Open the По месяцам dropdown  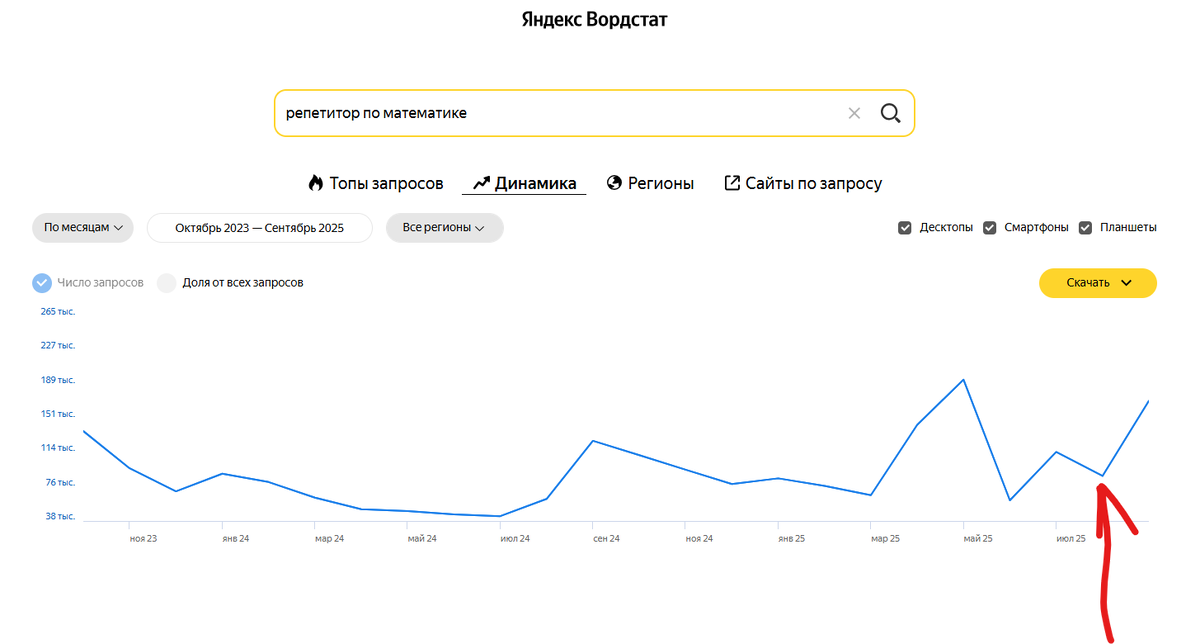[82, 227]
